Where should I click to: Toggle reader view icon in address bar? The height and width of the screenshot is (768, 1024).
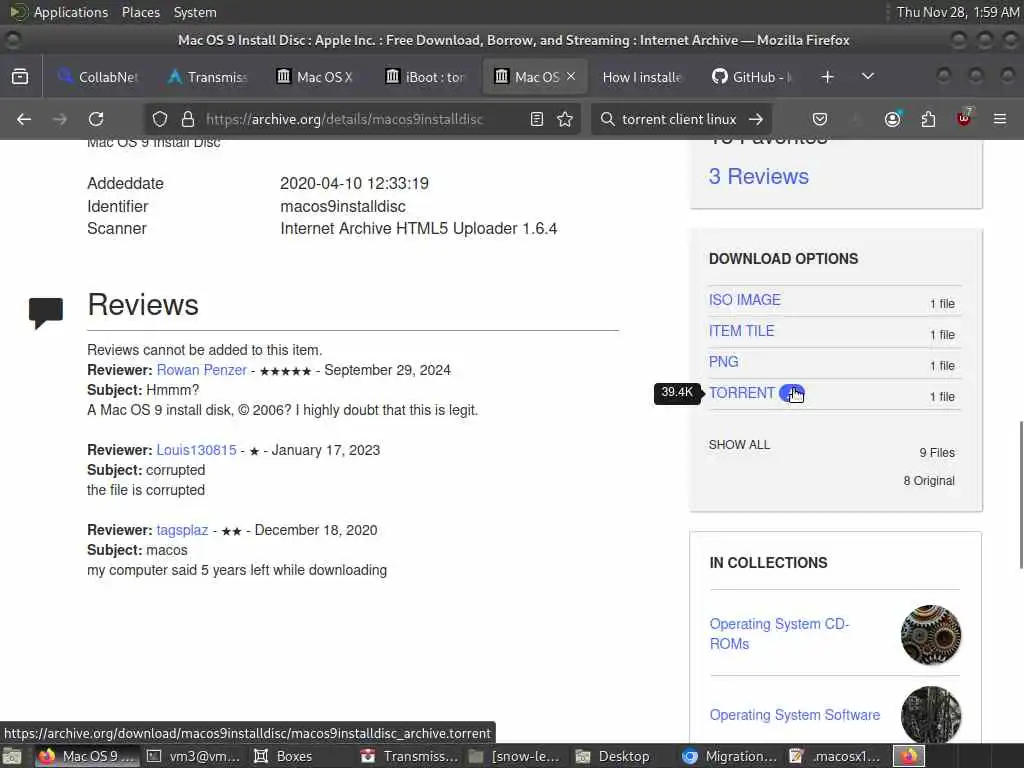coord(537,119)
